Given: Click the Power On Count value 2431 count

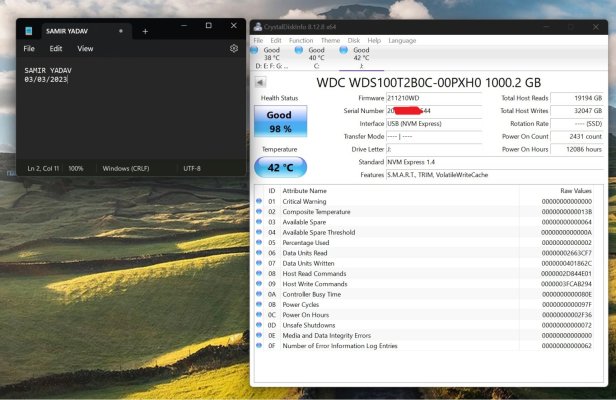Looking at the screenshot, I should (577, 136).
